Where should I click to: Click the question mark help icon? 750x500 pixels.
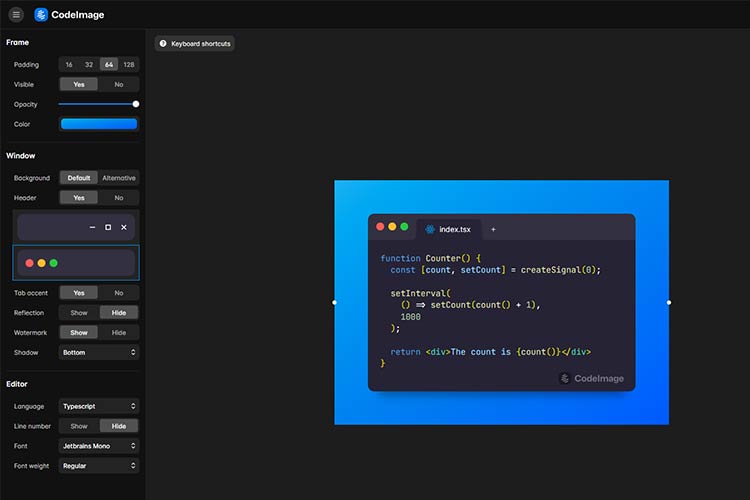pyautogui.click(x=163, y=44)
